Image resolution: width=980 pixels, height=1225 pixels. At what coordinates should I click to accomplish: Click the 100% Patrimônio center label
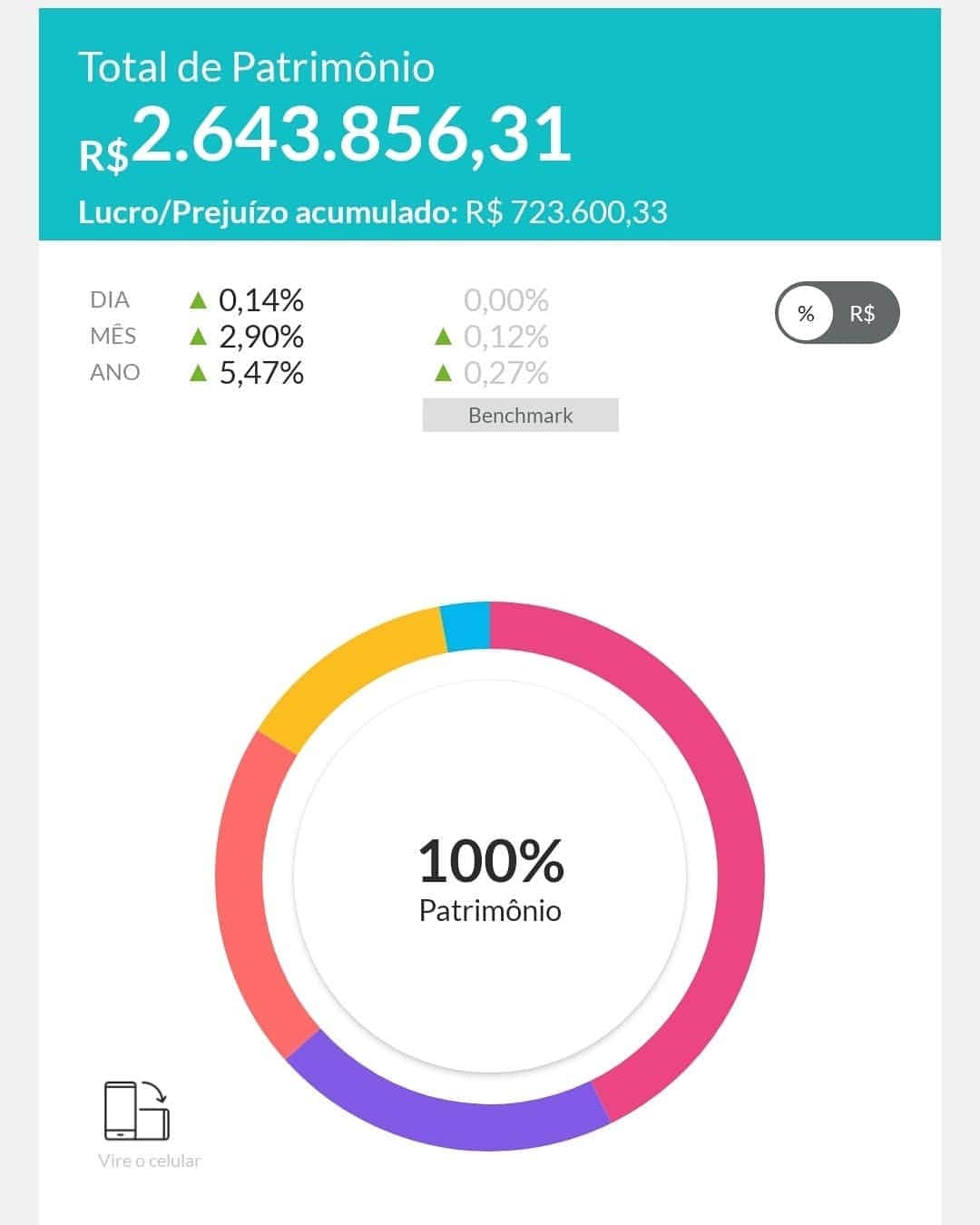[x=490, y=880]
